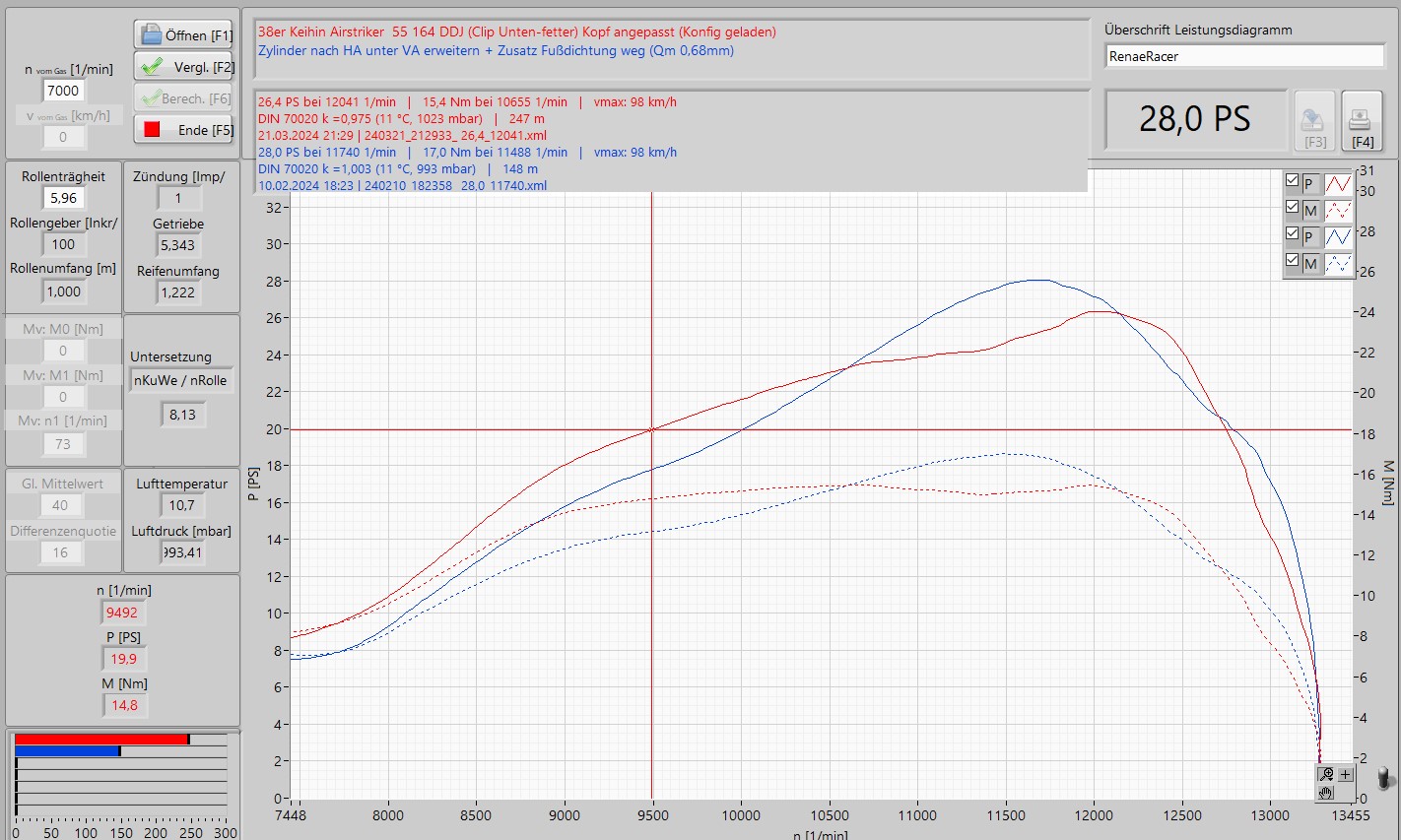
Task: Flip the toggle switch beside graph
Action: pos(1384,777)
